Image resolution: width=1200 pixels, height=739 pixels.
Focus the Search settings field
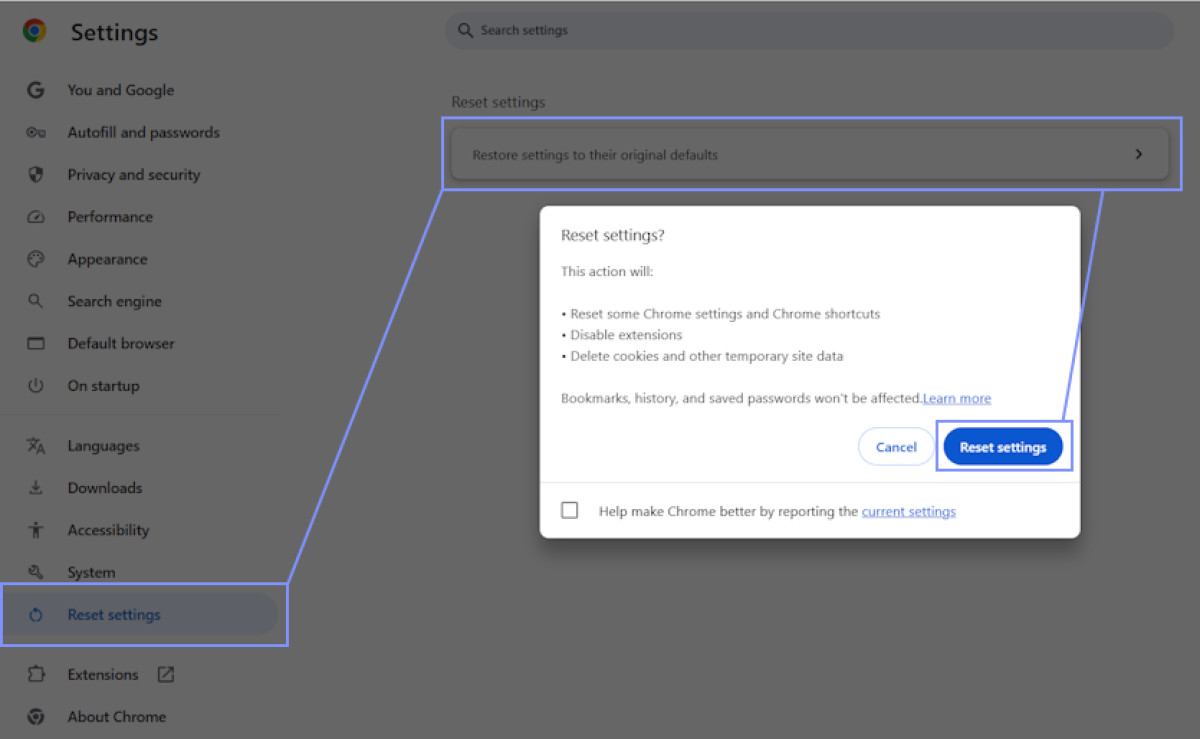(810, 30)
